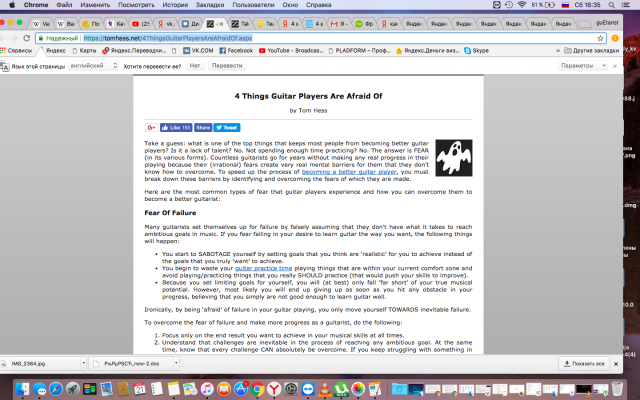Viewport: 640px width, 400px height.
Task: Open the Окно menu
Action: (290, 5)
